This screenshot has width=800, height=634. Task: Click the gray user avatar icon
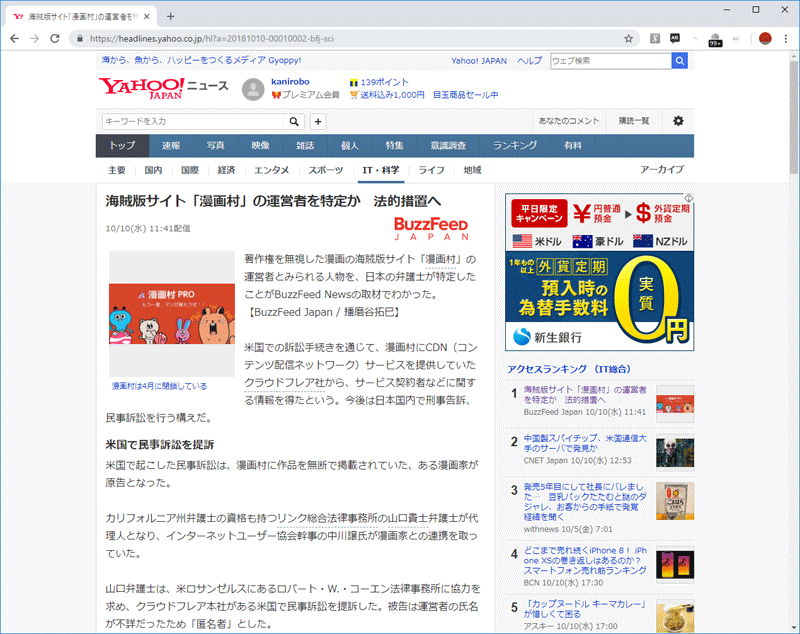tap(253, 89)
